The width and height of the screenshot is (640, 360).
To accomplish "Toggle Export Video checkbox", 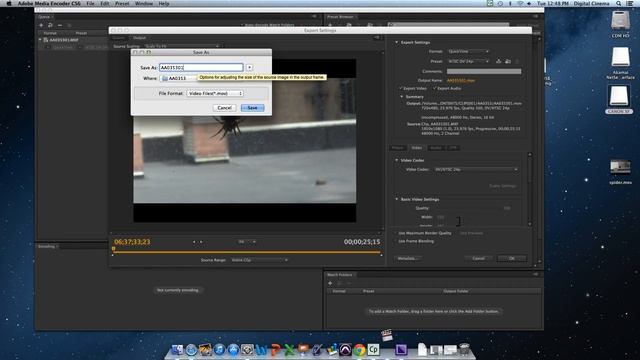I will pos(401,88).
